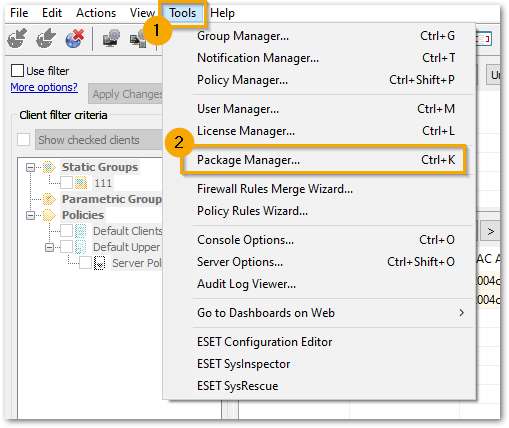Viewport: 509px width, 428px height.
Task: Toggle the Show checked clients checkbox
Action: [x=23, y=140]
